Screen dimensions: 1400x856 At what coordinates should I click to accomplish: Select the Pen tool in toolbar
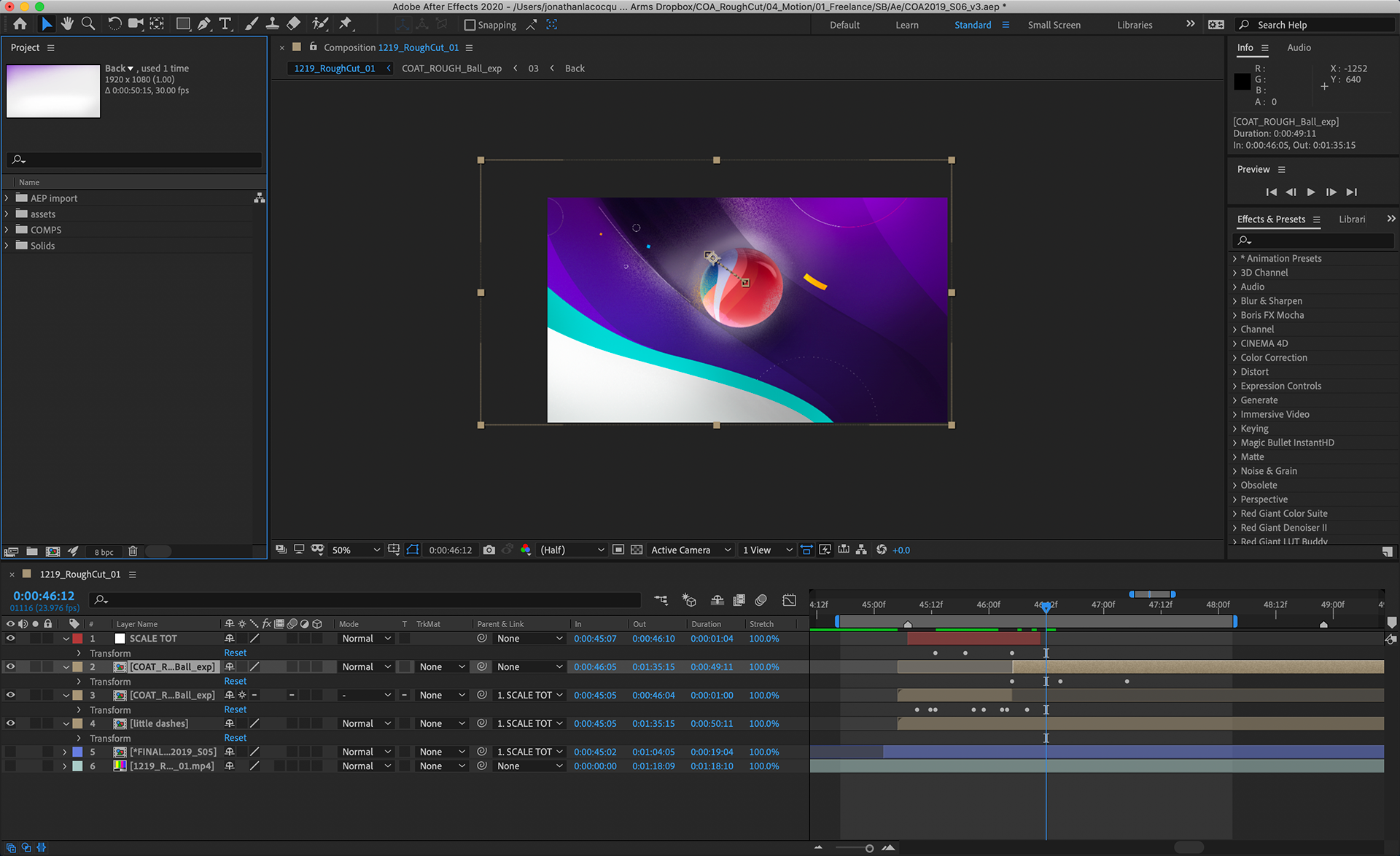click(204, 24)
